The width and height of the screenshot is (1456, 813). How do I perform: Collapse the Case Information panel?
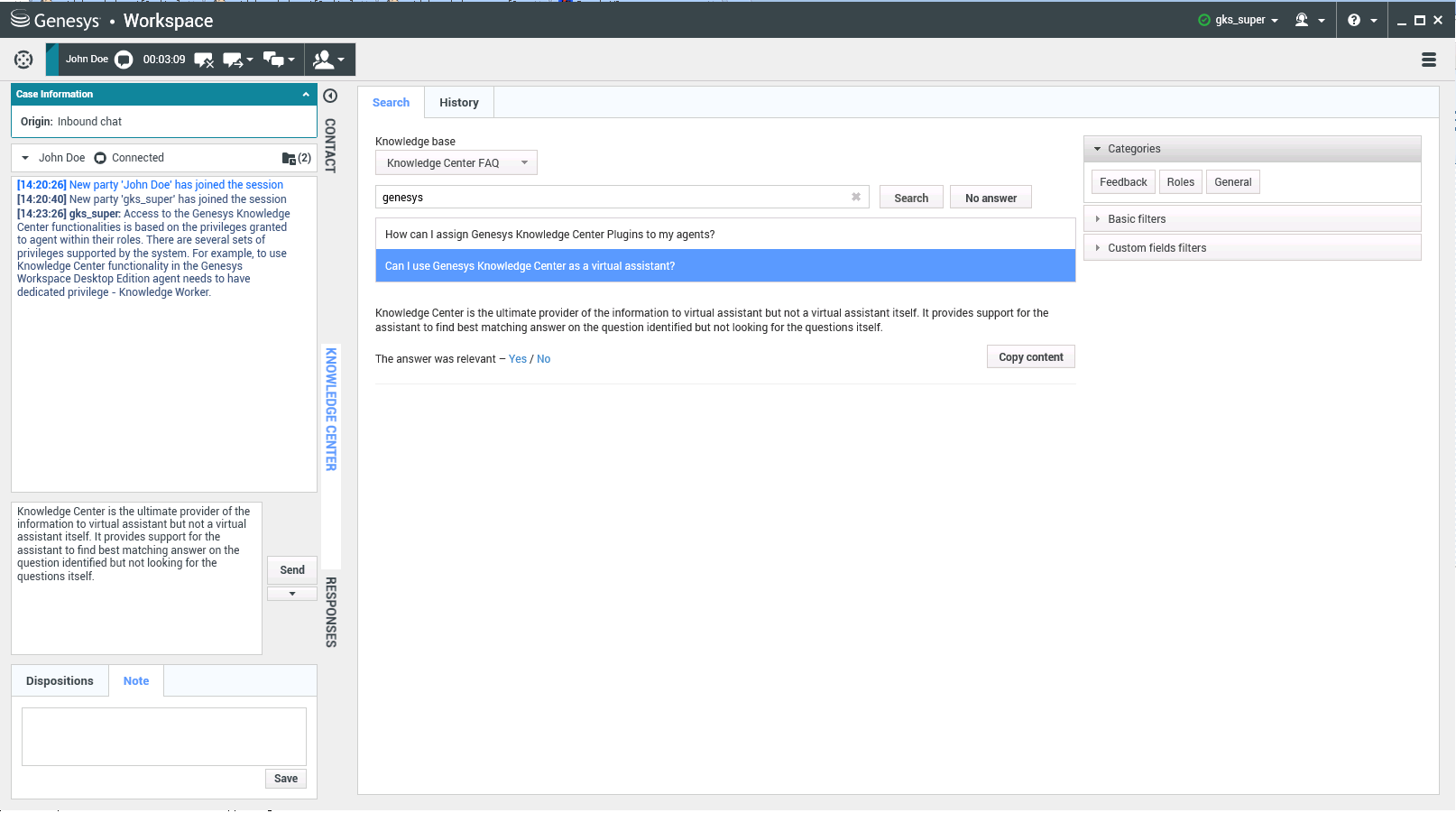[306, 94]
